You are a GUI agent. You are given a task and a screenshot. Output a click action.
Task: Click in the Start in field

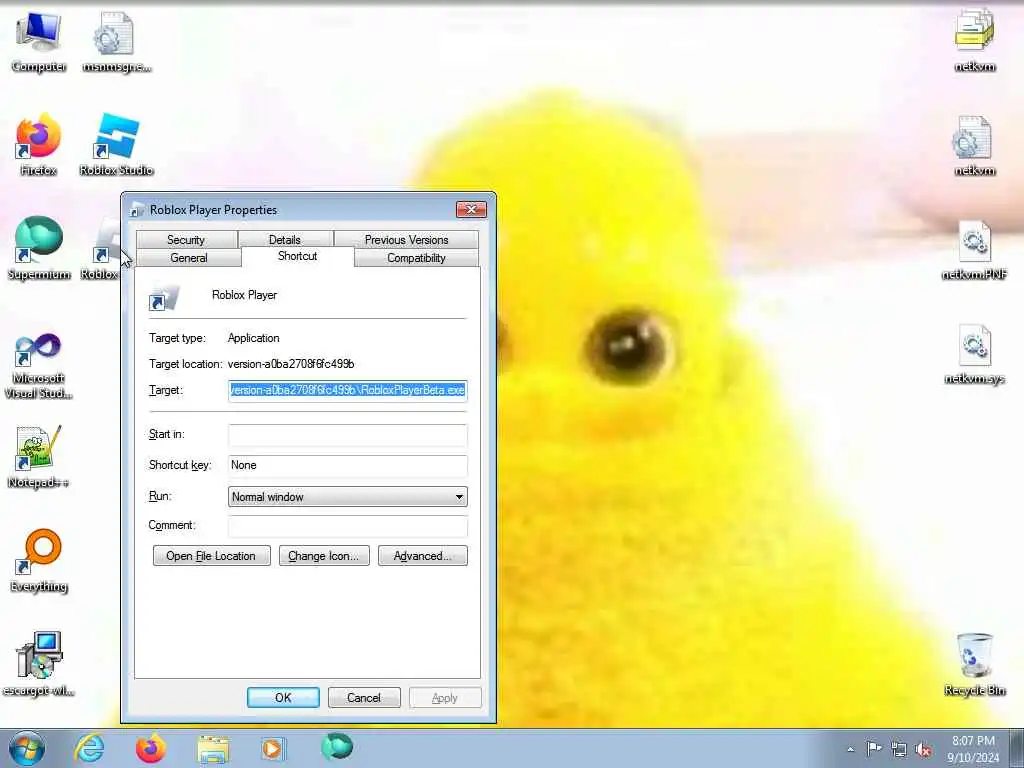click(x=347, y=434)
